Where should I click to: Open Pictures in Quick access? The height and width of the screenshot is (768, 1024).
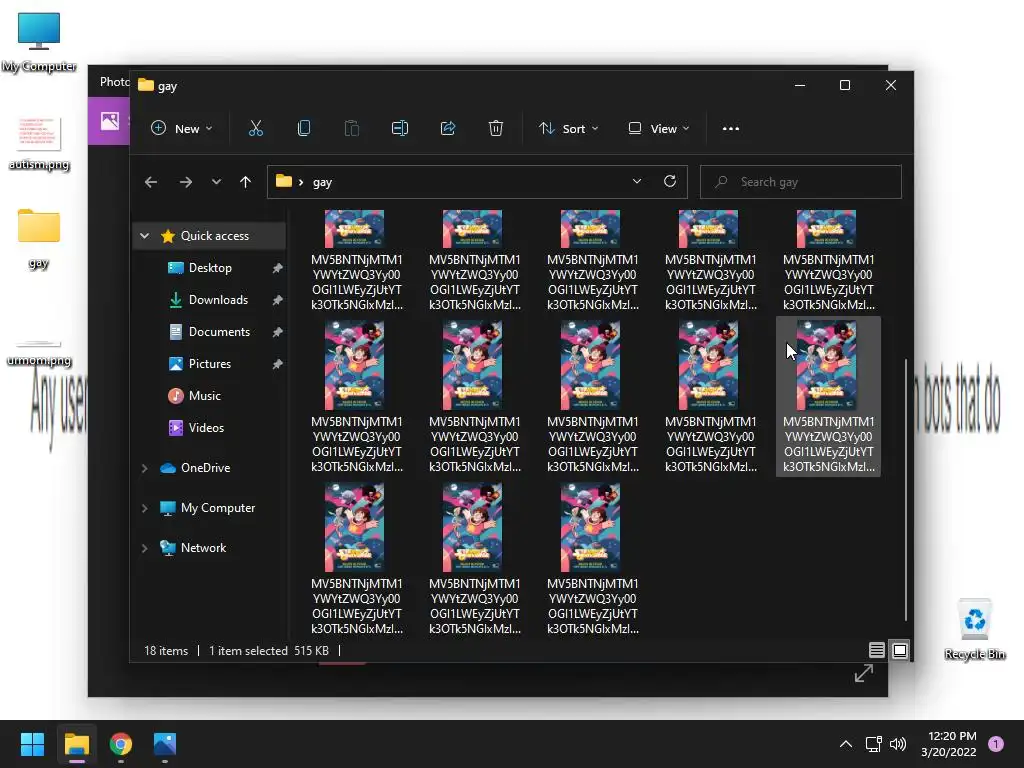(x=209, y=364)
